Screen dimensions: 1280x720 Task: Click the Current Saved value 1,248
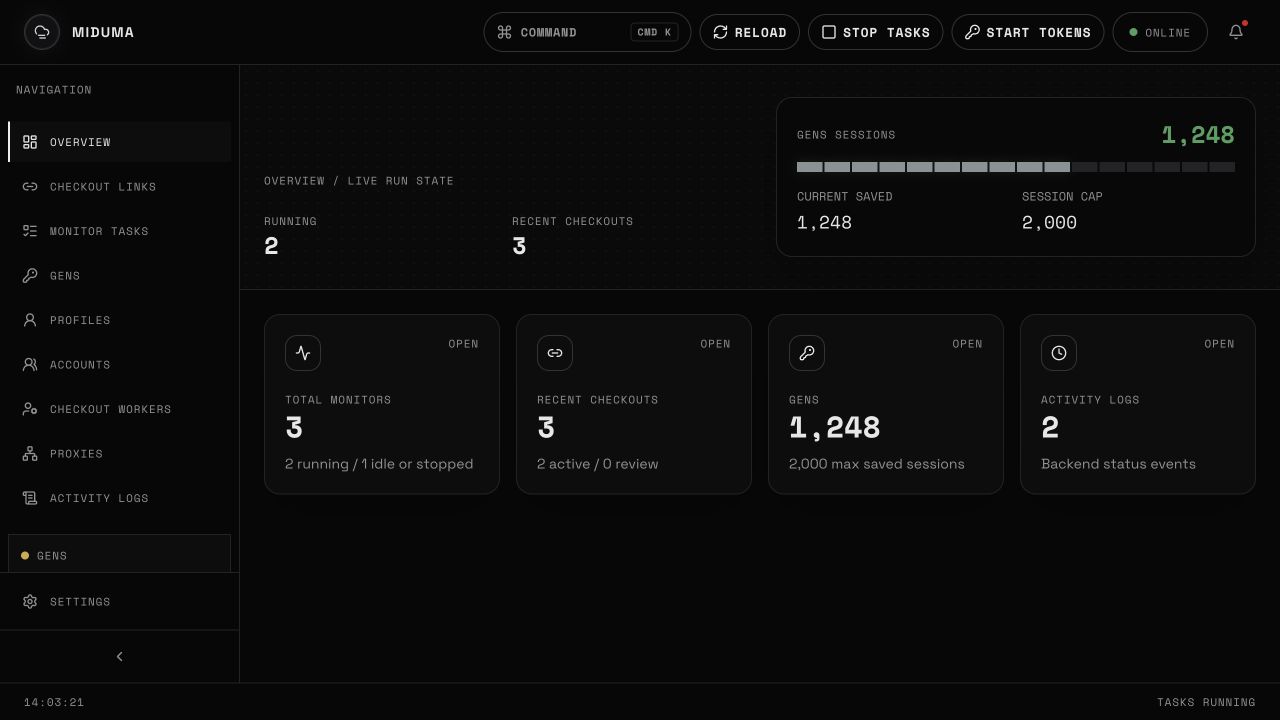(x=824, y=223)
